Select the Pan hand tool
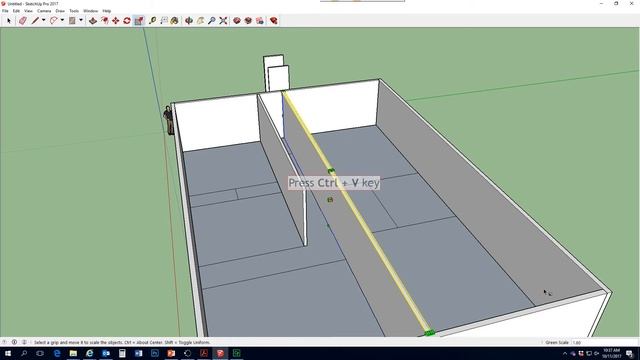640x360 pixels. pyautogui.click(x=200, y=20)
